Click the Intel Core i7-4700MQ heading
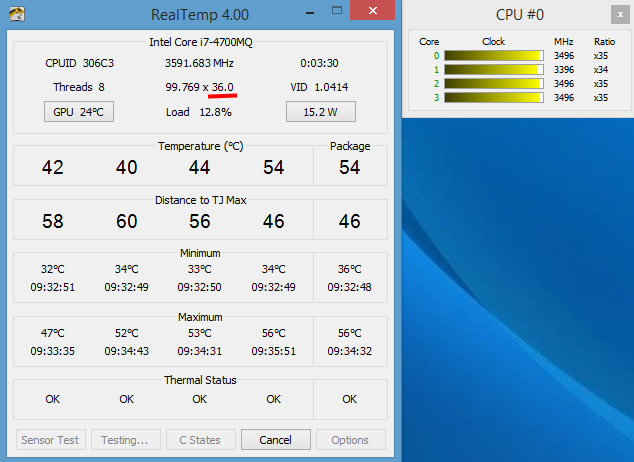This screenshot has width=634, height=462. tap(201, 42)
